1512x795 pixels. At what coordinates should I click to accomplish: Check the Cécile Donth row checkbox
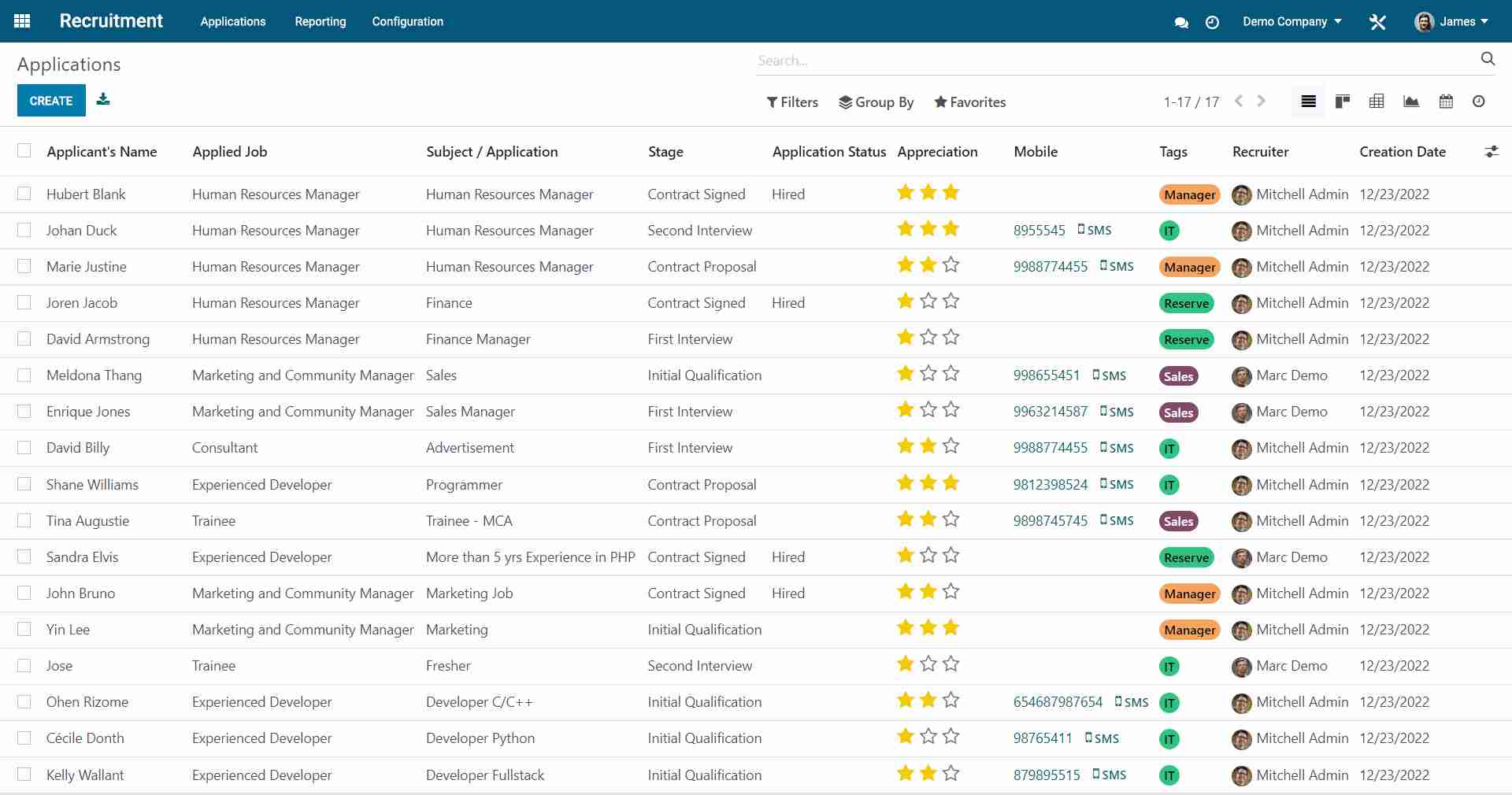(24, 737)
